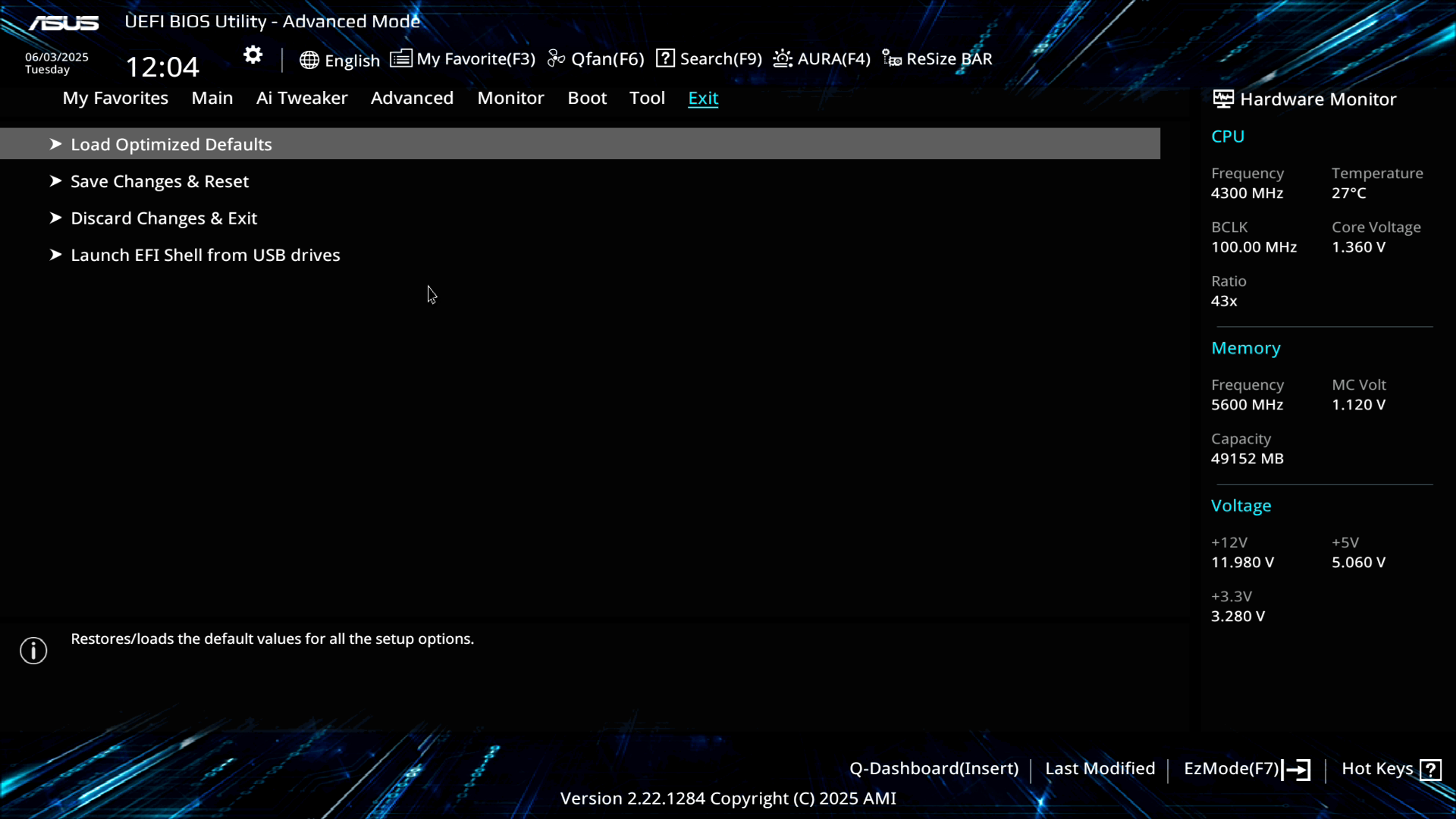The image size is (1456, 819).
Task: Open the Boot tab
Action: point(587,98)
